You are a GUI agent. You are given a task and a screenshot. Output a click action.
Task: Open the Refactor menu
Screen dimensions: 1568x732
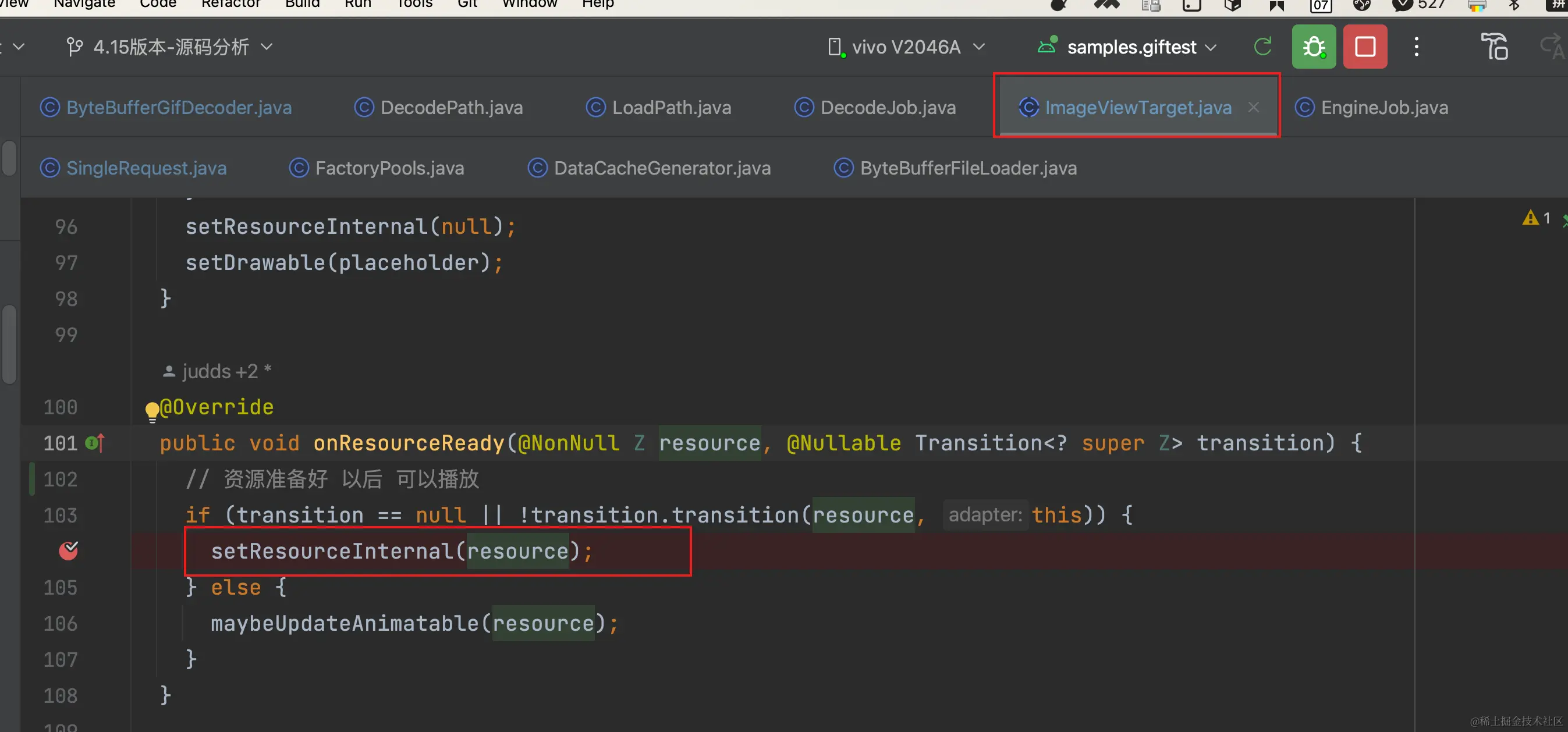click(x=230, y=5)
